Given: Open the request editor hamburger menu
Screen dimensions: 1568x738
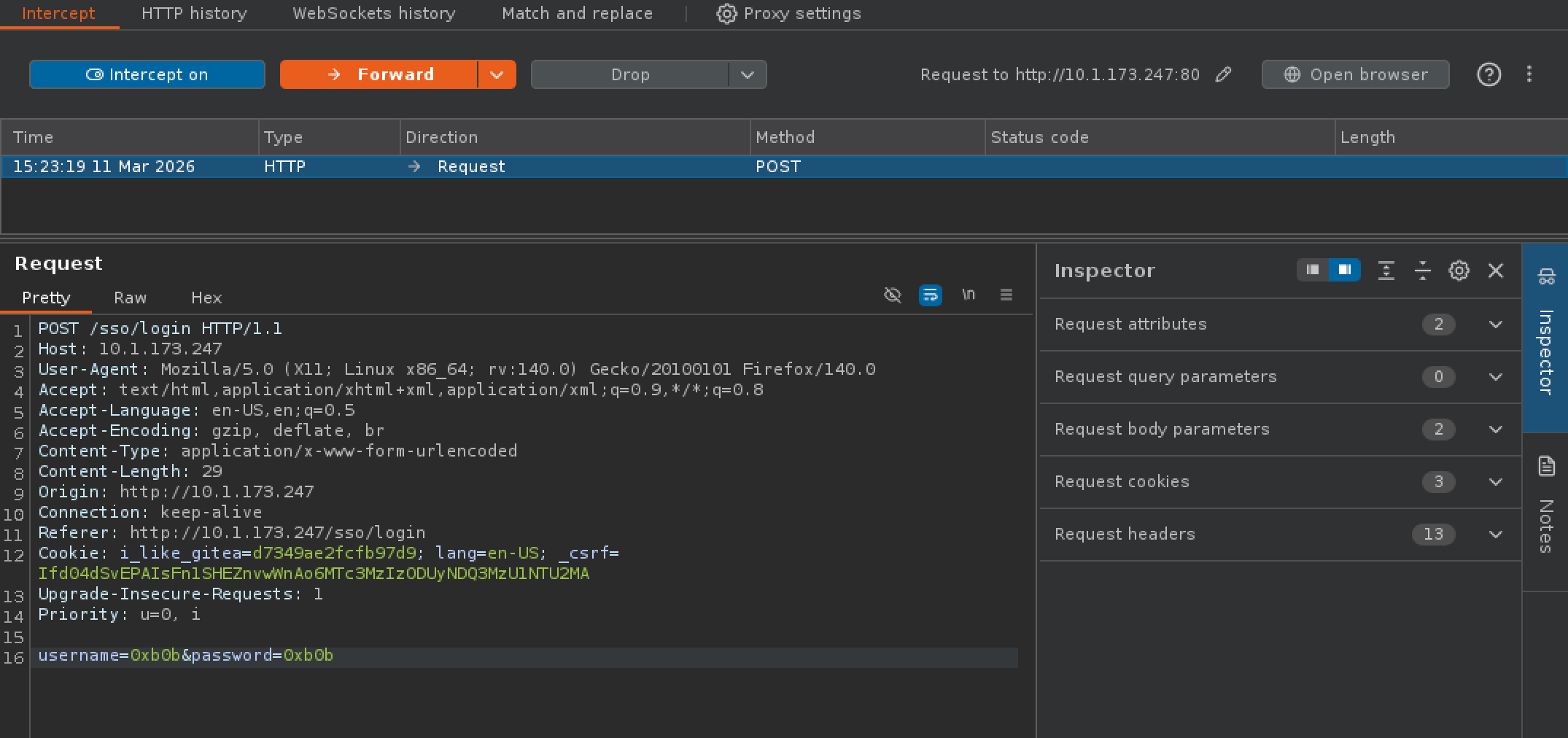Looking at the screenshot, I should (x=1006, y=295).
